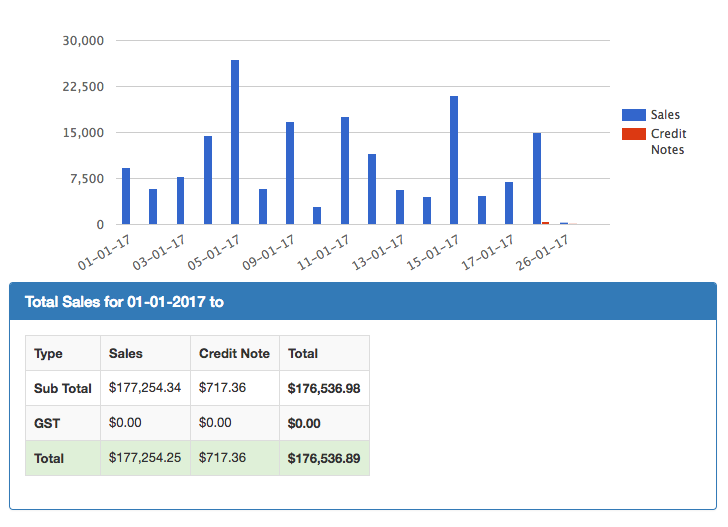Click the Sales column header in table

(x=126, y=353)
